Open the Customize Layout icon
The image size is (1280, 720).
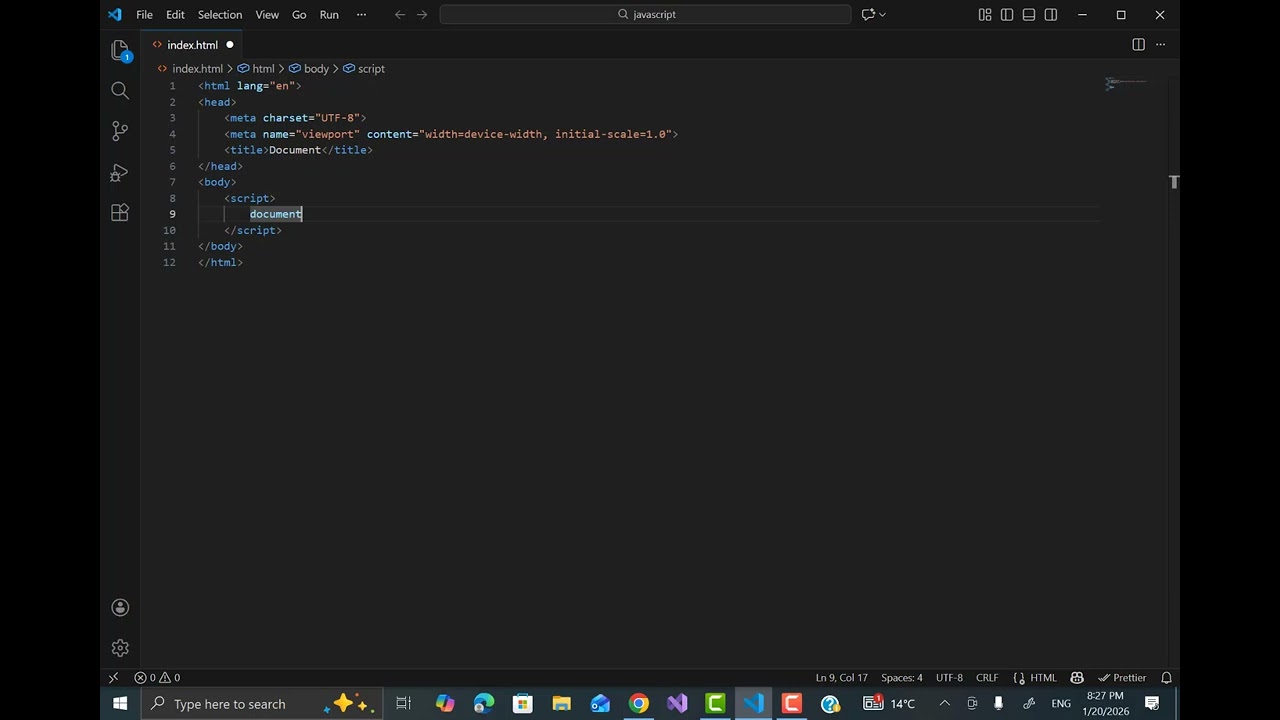click(x=985, y=15)
